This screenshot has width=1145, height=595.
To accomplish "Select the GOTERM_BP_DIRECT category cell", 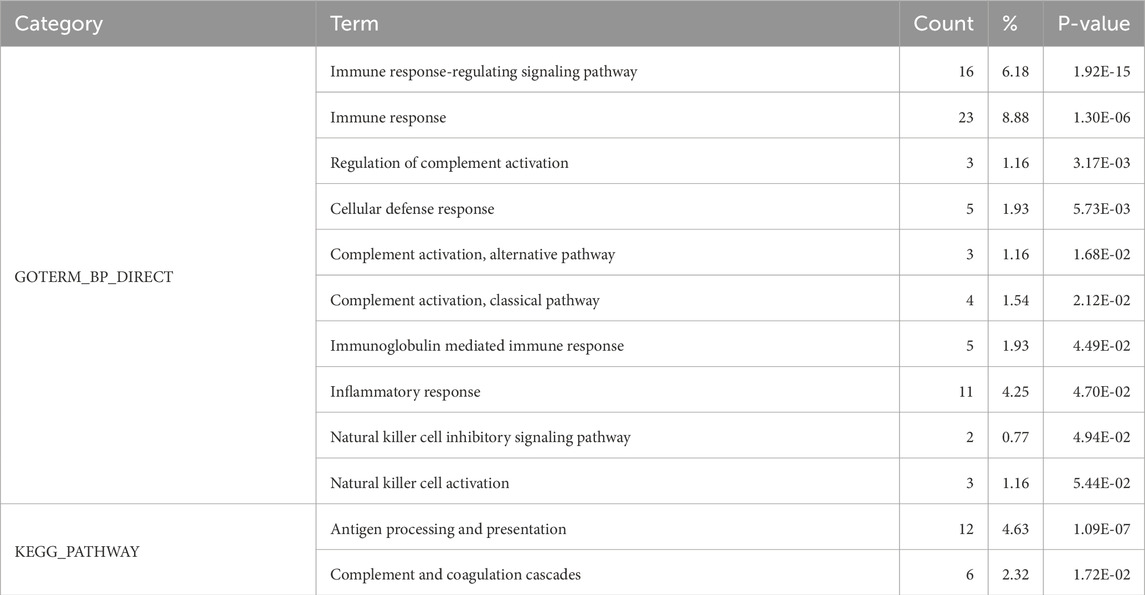I will (94, 277).
